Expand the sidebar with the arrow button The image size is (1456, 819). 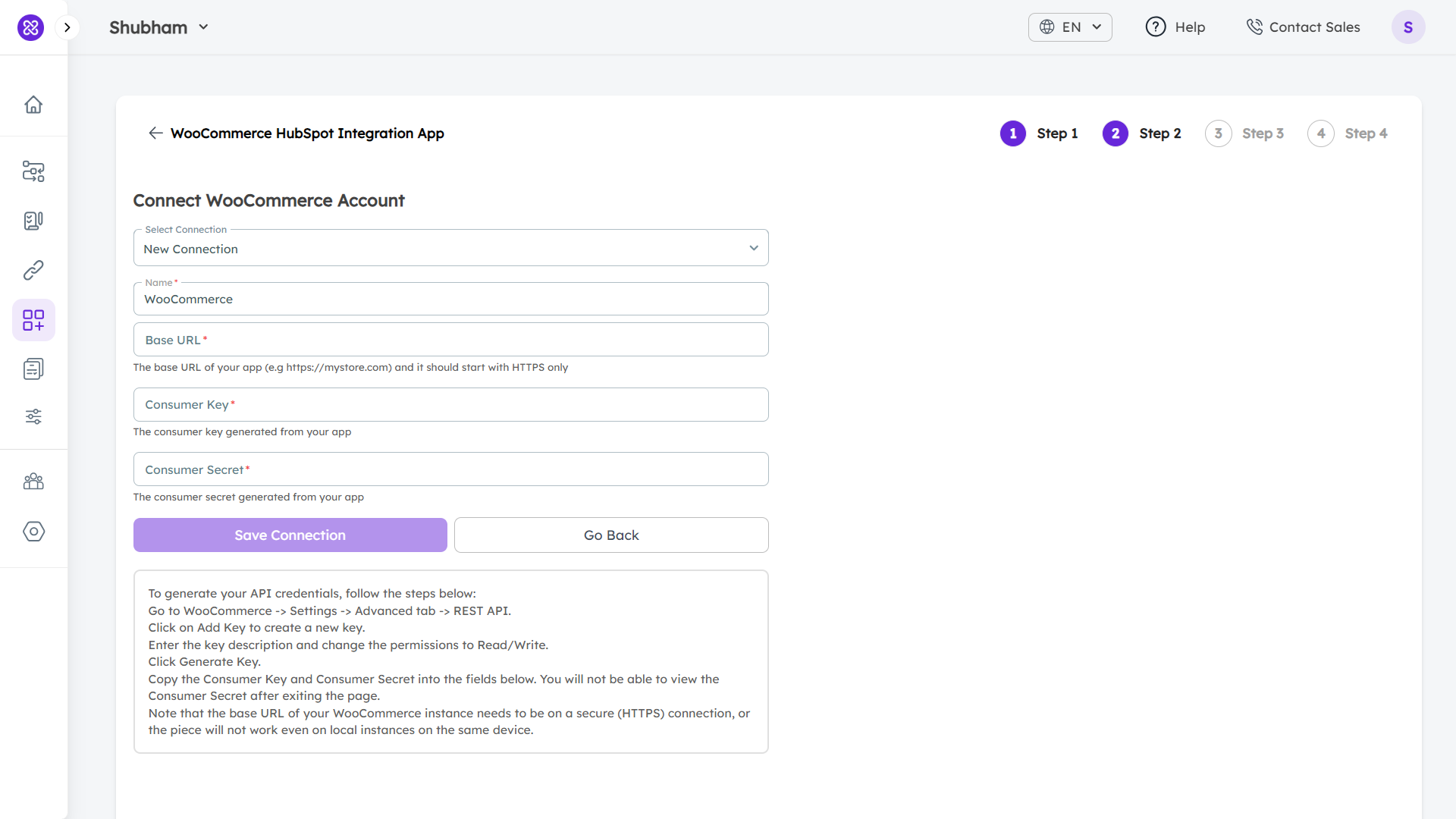[x=67, y=27]
